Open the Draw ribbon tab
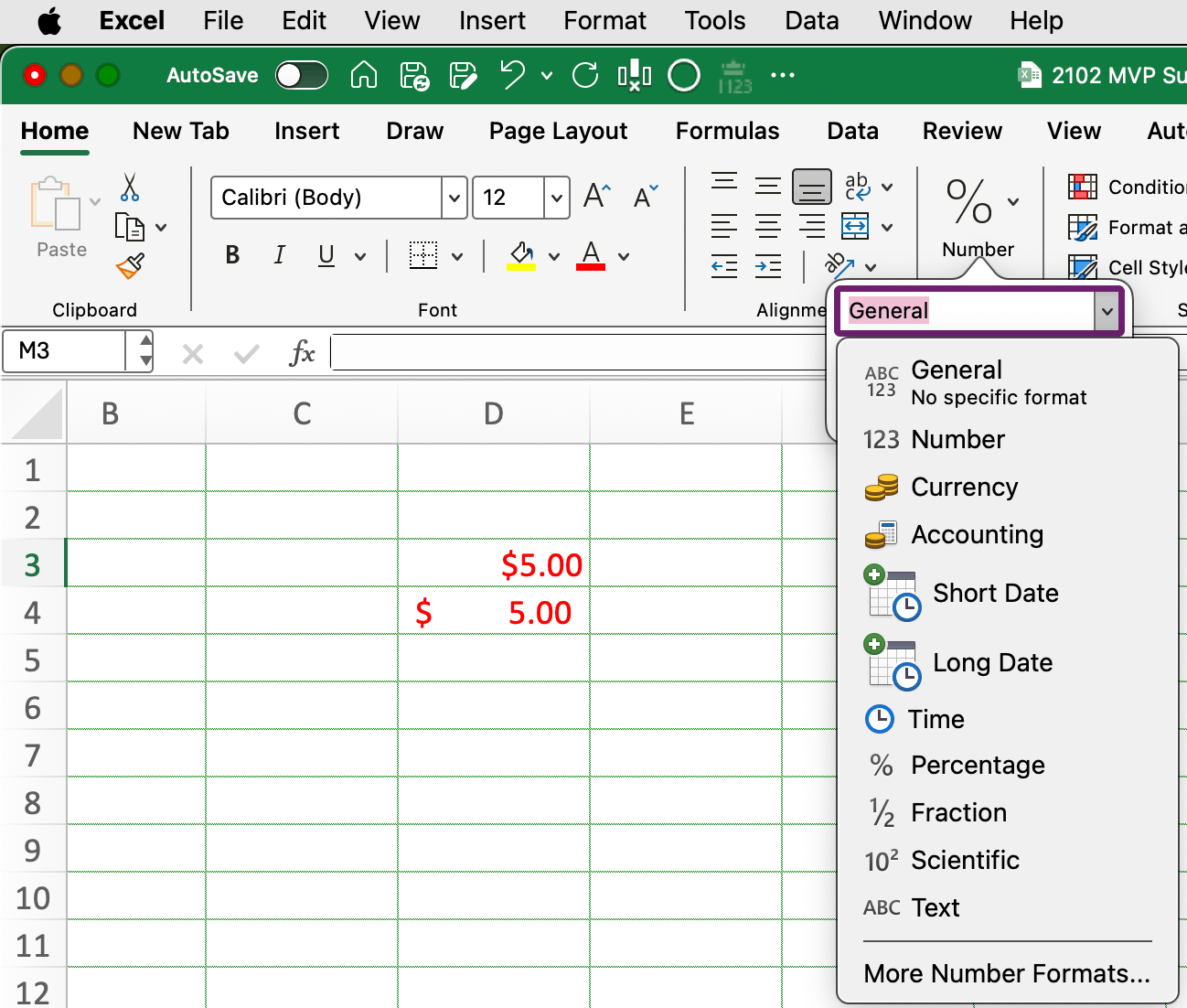Screen dimensions: 1187x1008 pyautogui.click(x=414, y=131)
